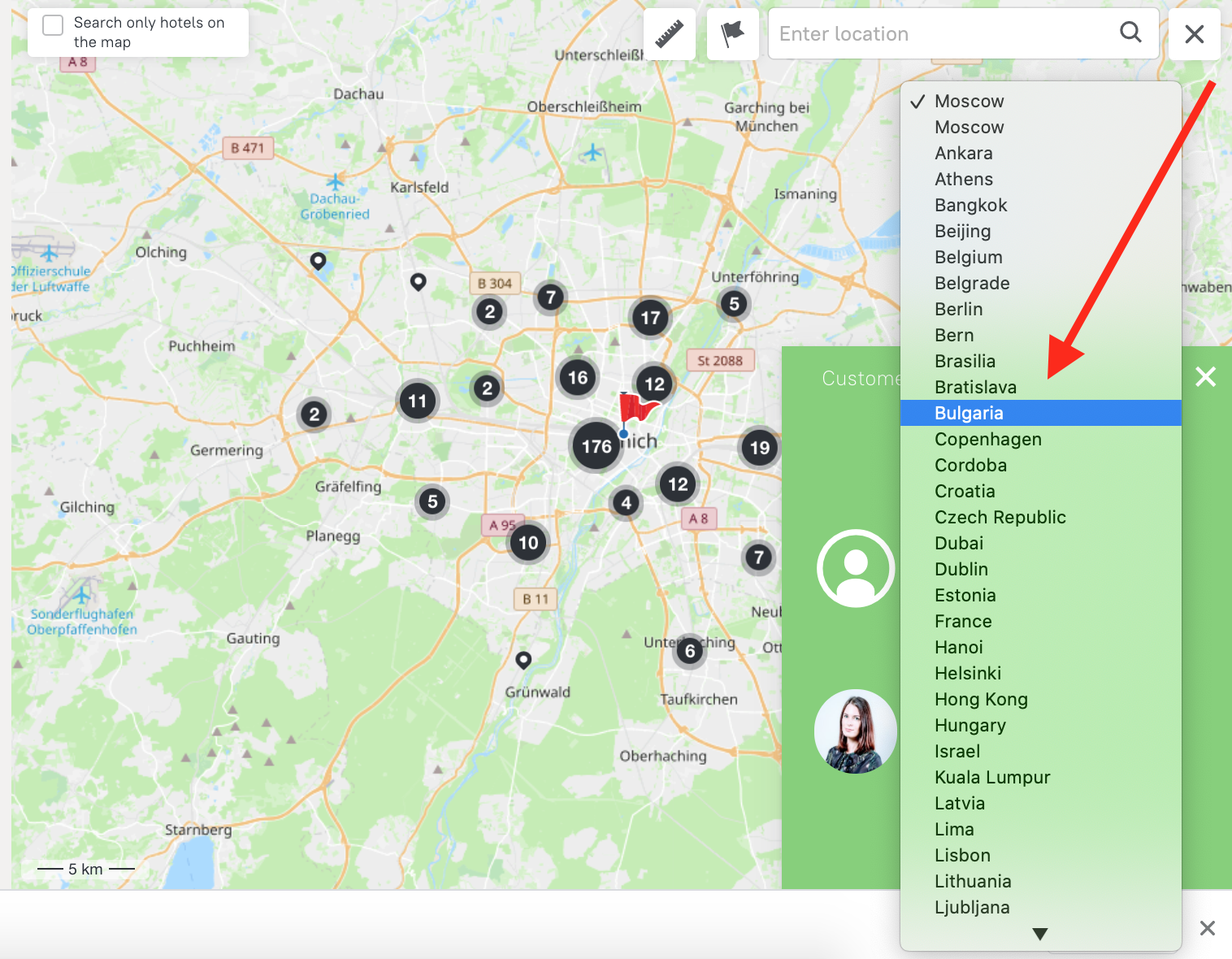The image size is (1232, 959).
Task: Pick Copenhagen in the location list
Action: (987, 439)
